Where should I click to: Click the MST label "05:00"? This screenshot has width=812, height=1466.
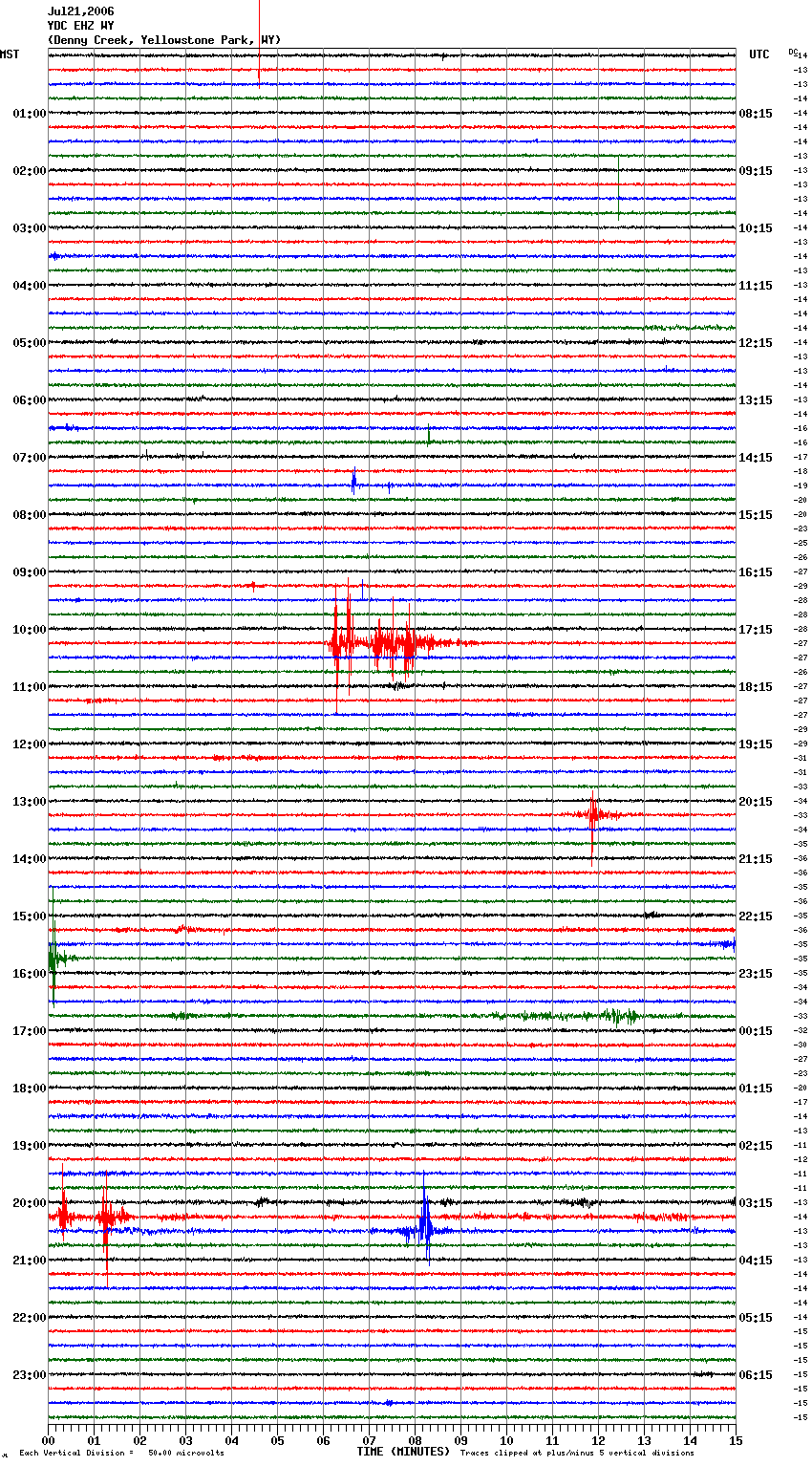point(30,343)
